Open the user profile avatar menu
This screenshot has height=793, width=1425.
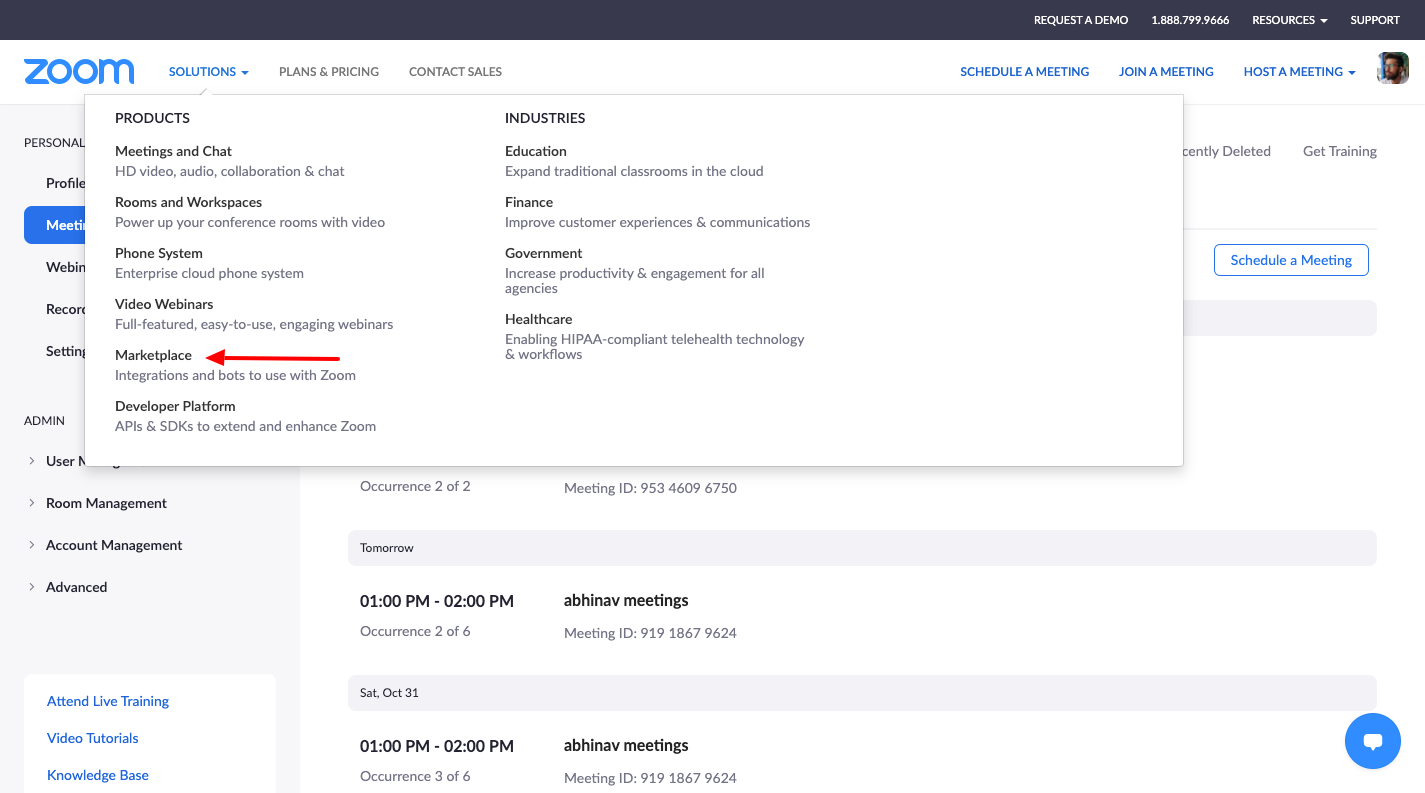1392,69
